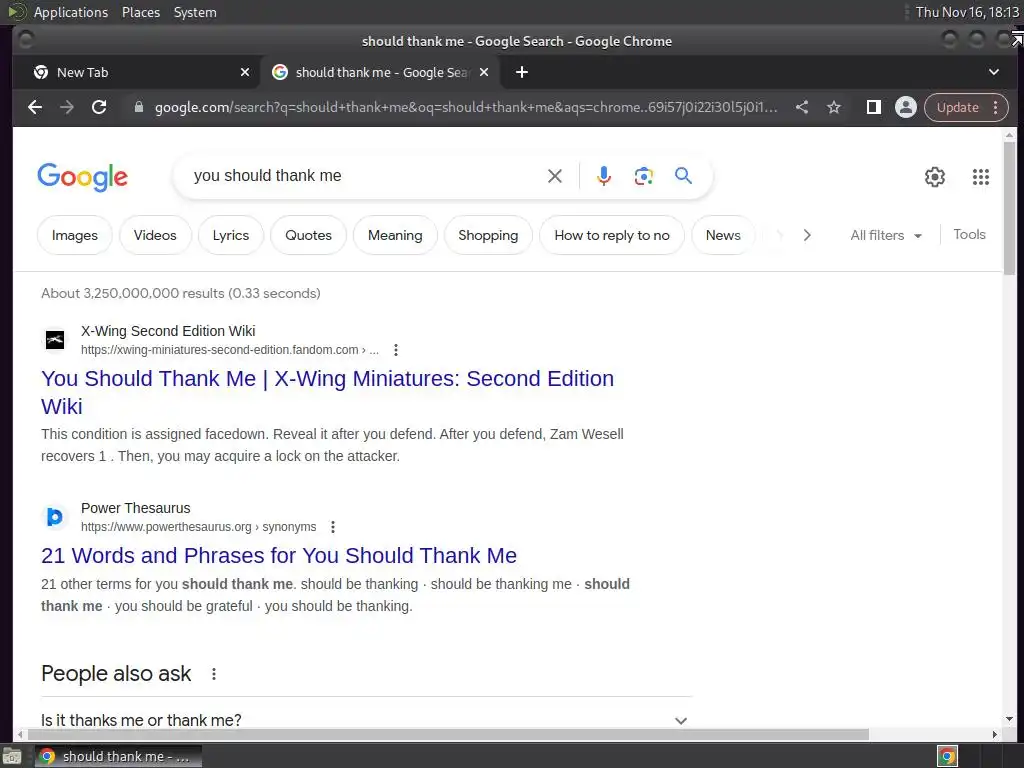Viewport: 1024px width, 768px height.
Task: Click the About 3,250,000,000 results text
Action: 181,293
